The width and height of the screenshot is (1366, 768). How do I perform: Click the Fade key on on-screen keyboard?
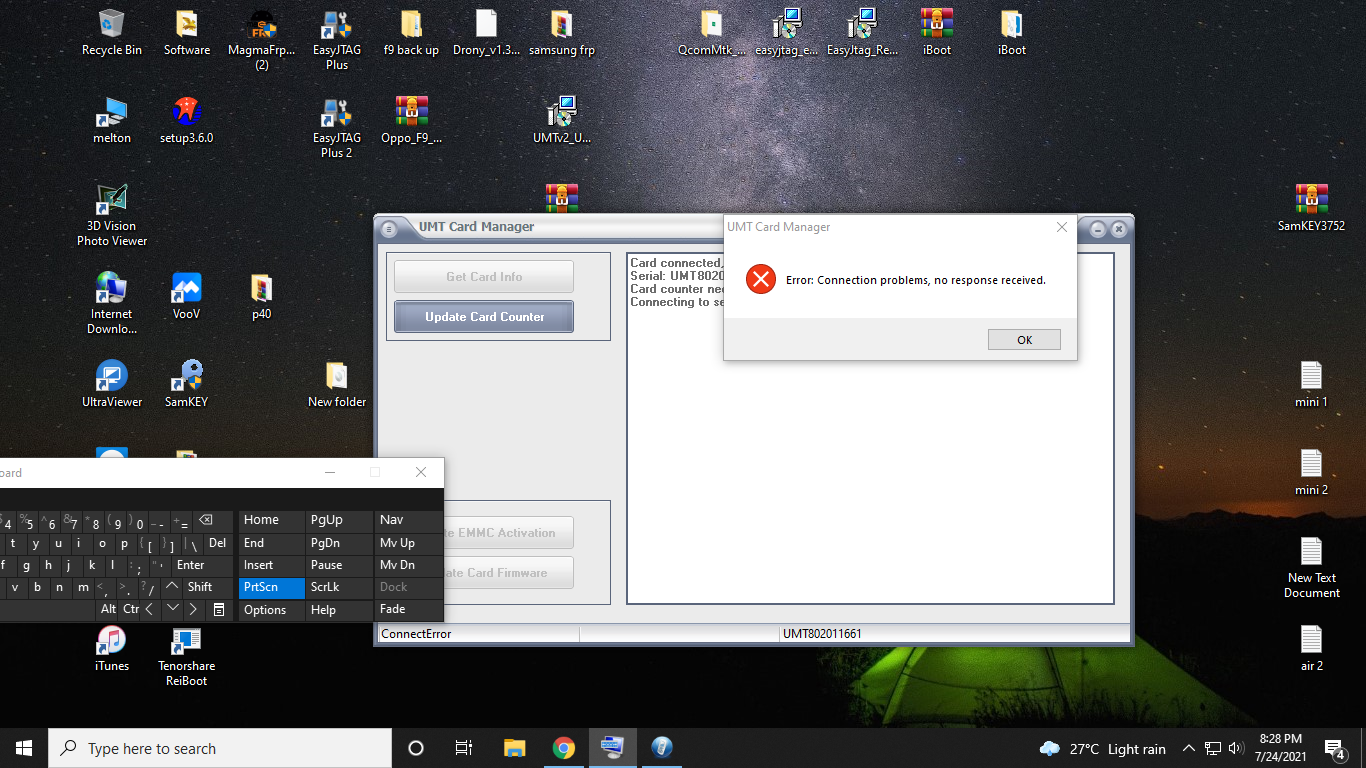point(408,610)
